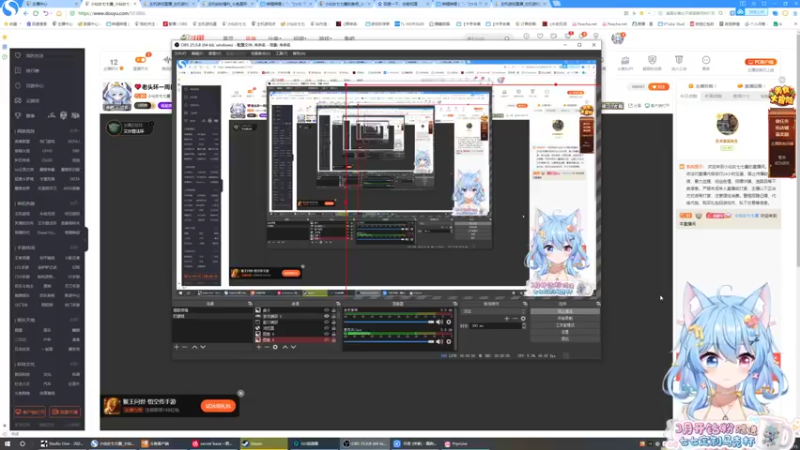Click the browser back arrow
The width and height of the screenshot is (800, 450).
coord(26,13)
